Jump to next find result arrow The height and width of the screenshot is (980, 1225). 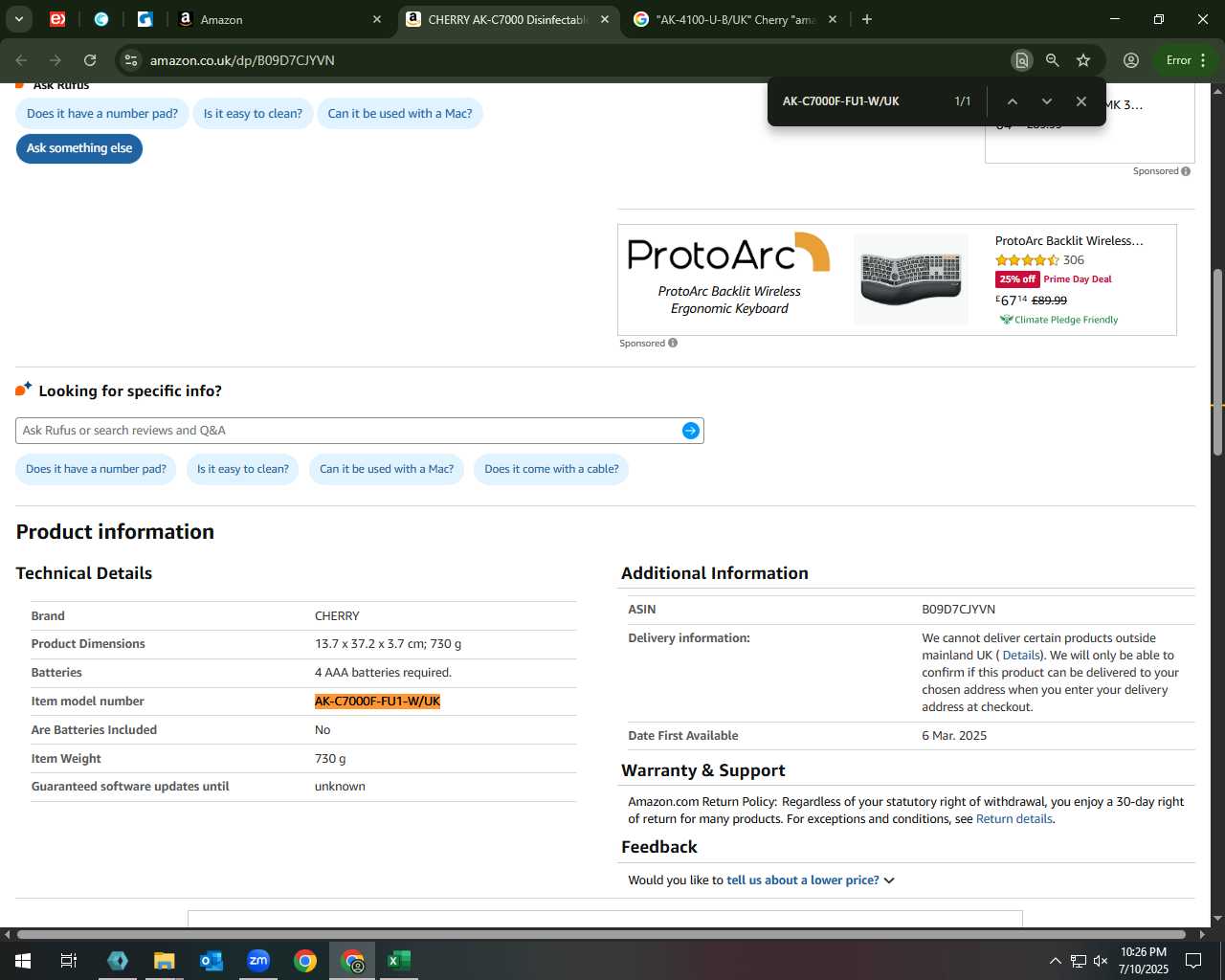(x=1046, y=101)
